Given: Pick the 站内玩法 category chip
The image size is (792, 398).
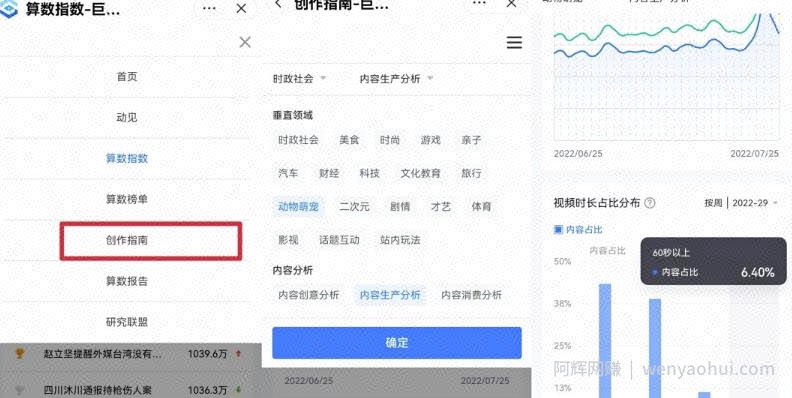Looking at the screenshot, I should [400, 240].
